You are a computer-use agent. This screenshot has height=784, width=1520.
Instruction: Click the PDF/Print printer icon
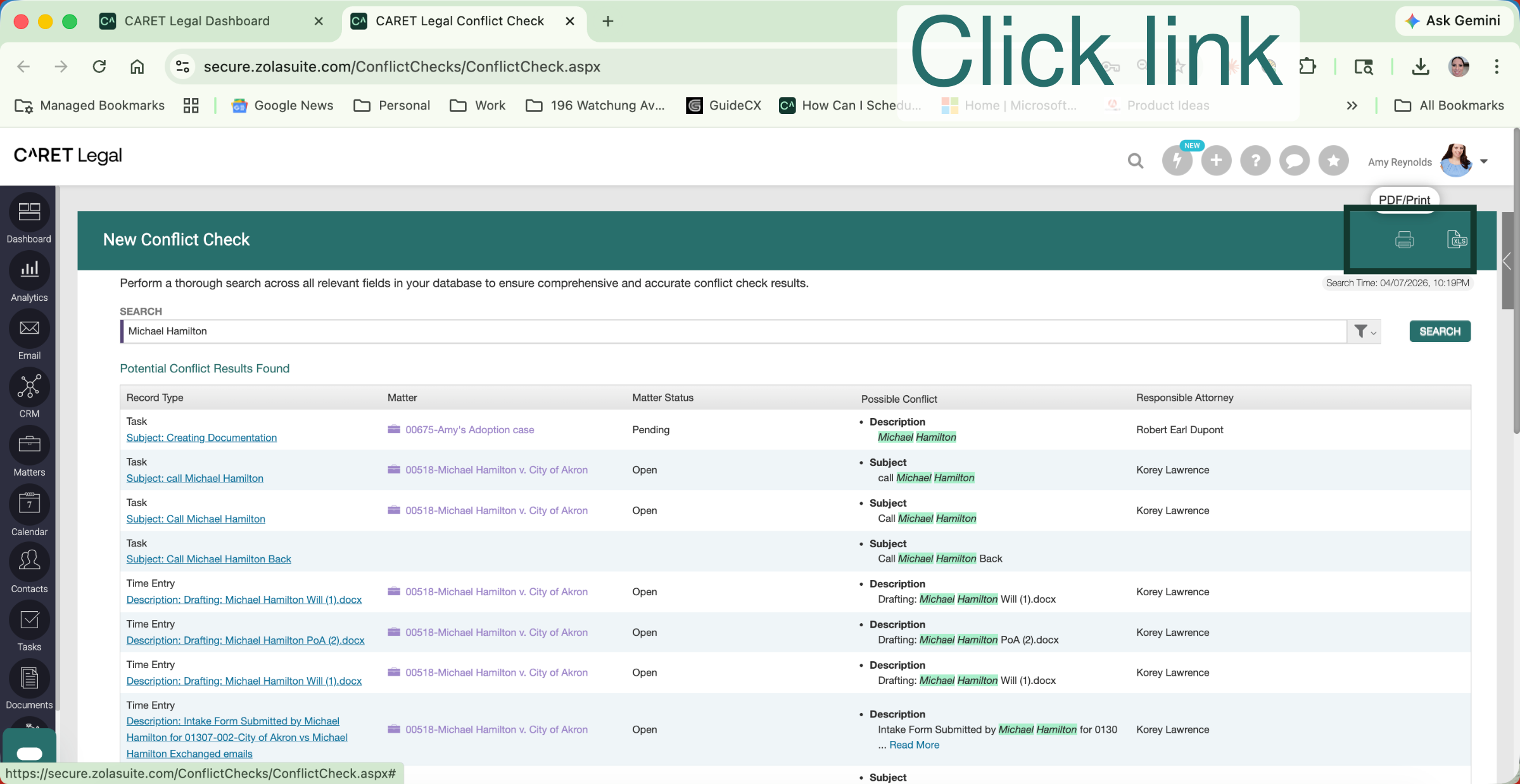tap(1404, 239)
